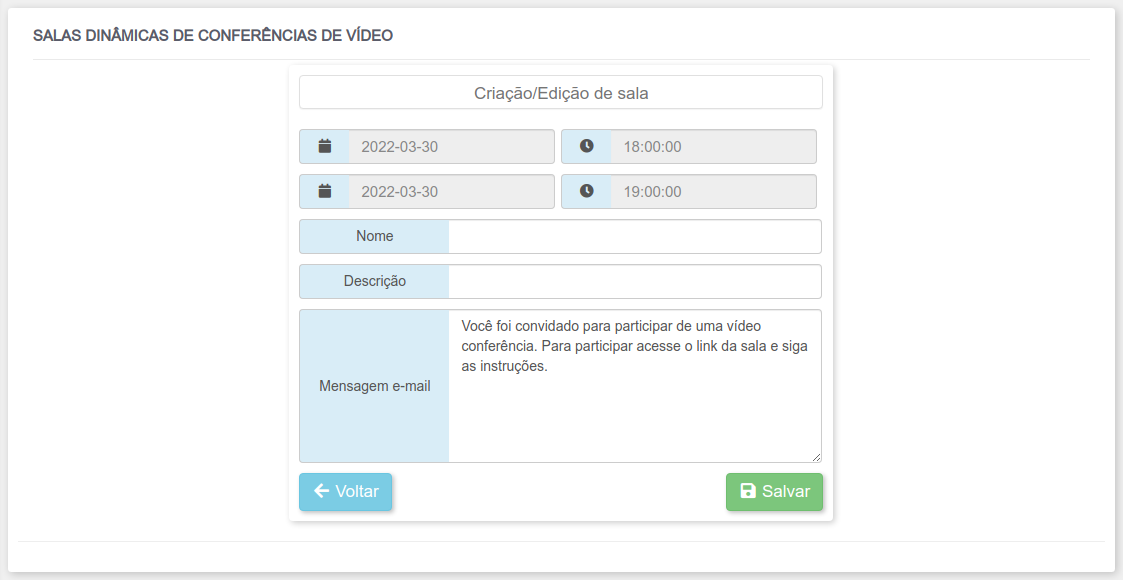Image resolution: width=1123 pixels, height=580 pixels.
Task: Click into the Descrição input field
Action: [x=635, y=281]
